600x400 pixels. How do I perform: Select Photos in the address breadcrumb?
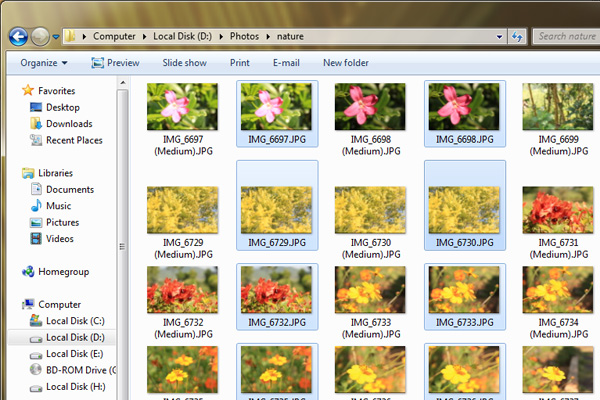tap(244, 36)
